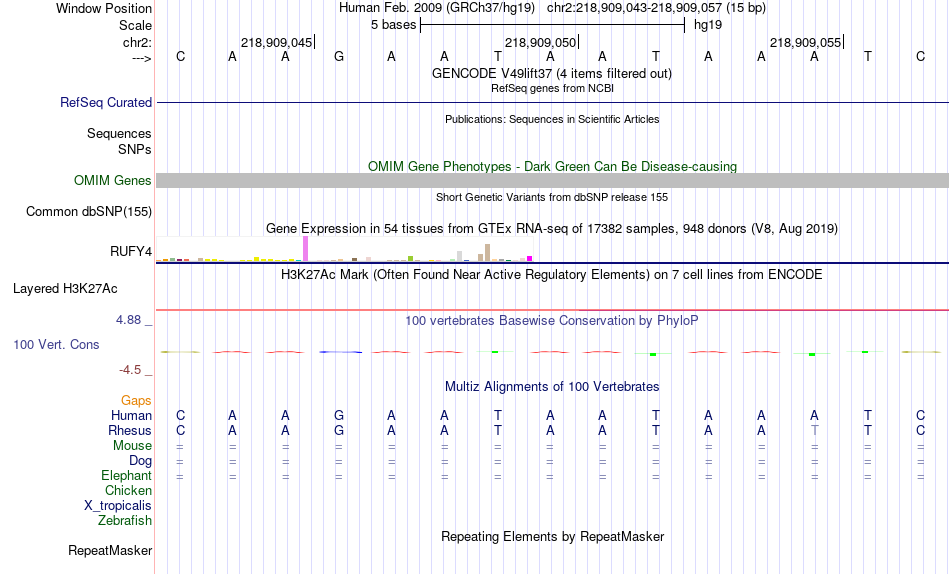Click the Sequences track label
Viewport: 950px width, 574px height.
[119, 133]
